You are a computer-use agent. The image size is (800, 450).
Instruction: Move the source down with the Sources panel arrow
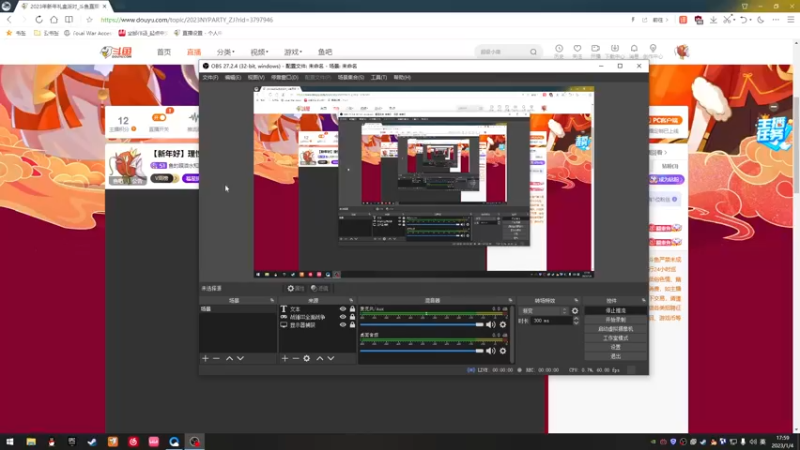click(331, 359)
